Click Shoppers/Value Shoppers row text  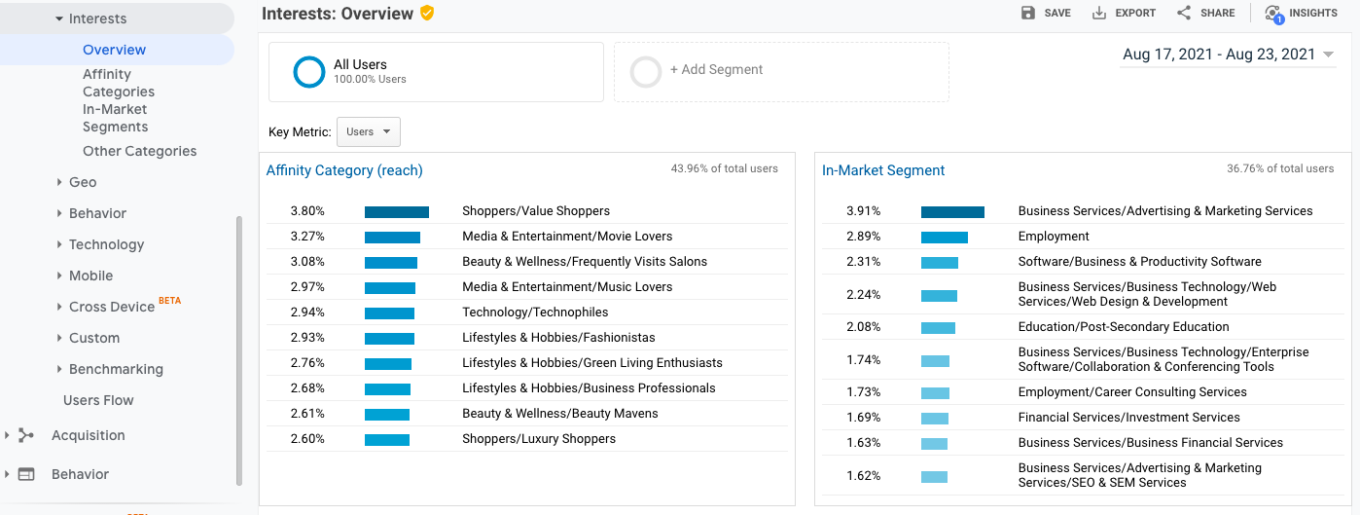[536, 211]
